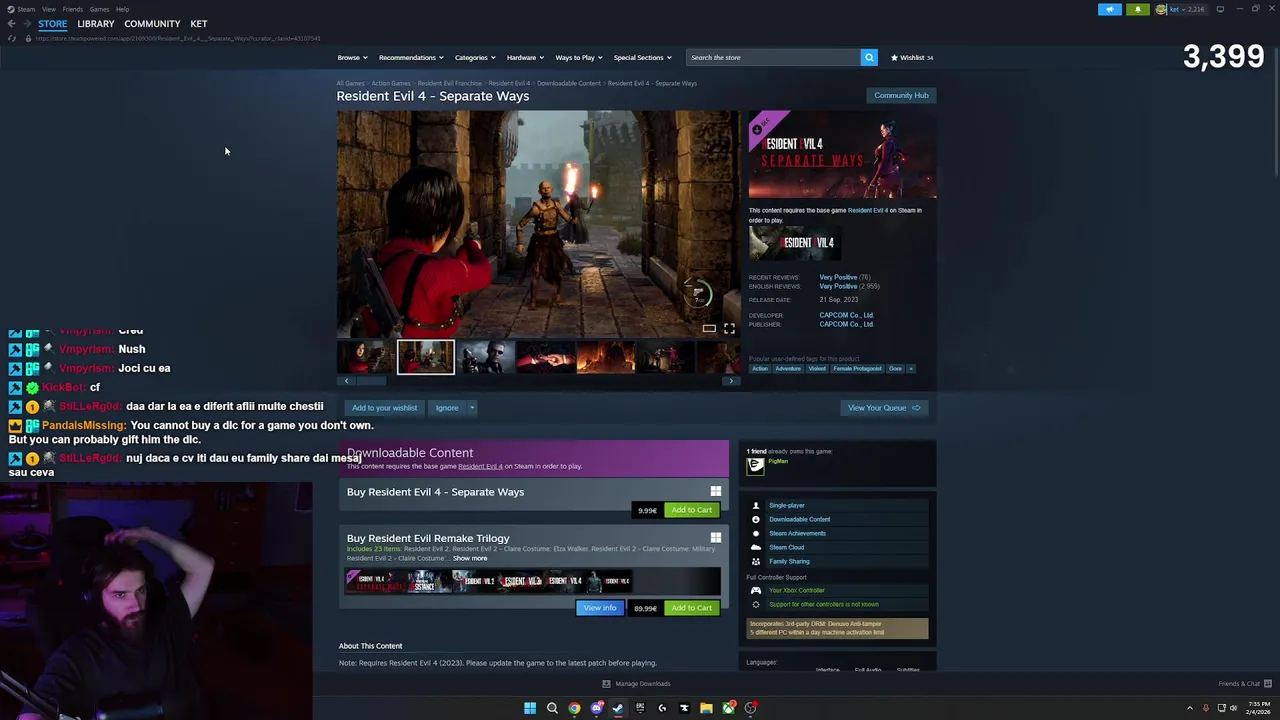Expand the Browse dropdown

(352, 57)
